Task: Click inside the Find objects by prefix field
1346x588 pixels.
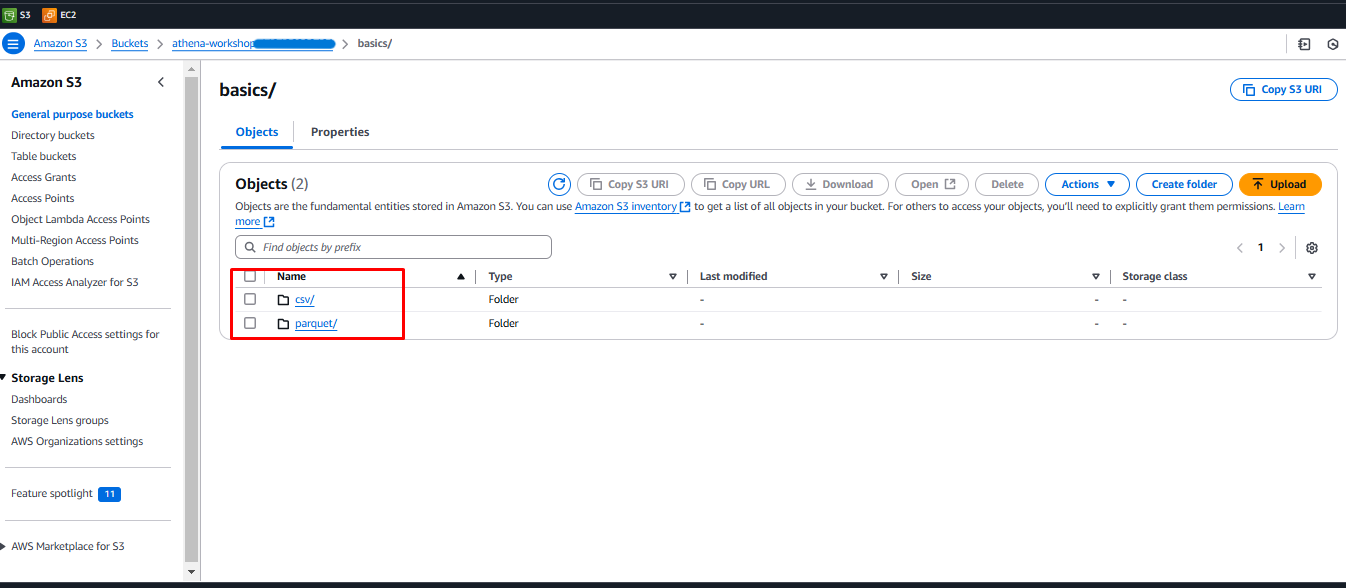Action: point(392,246)
